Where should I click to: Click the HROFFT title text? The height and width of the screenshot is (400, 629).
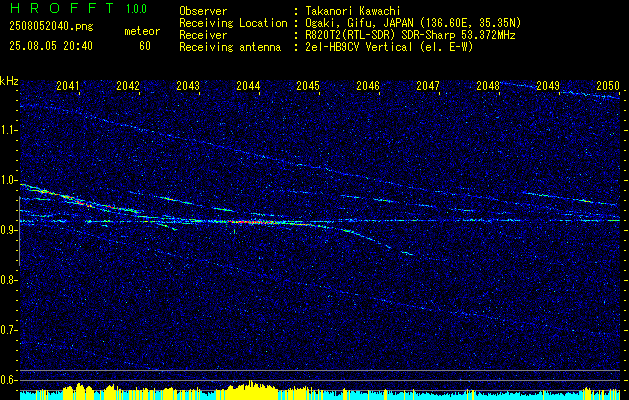(x=62, y=8)
